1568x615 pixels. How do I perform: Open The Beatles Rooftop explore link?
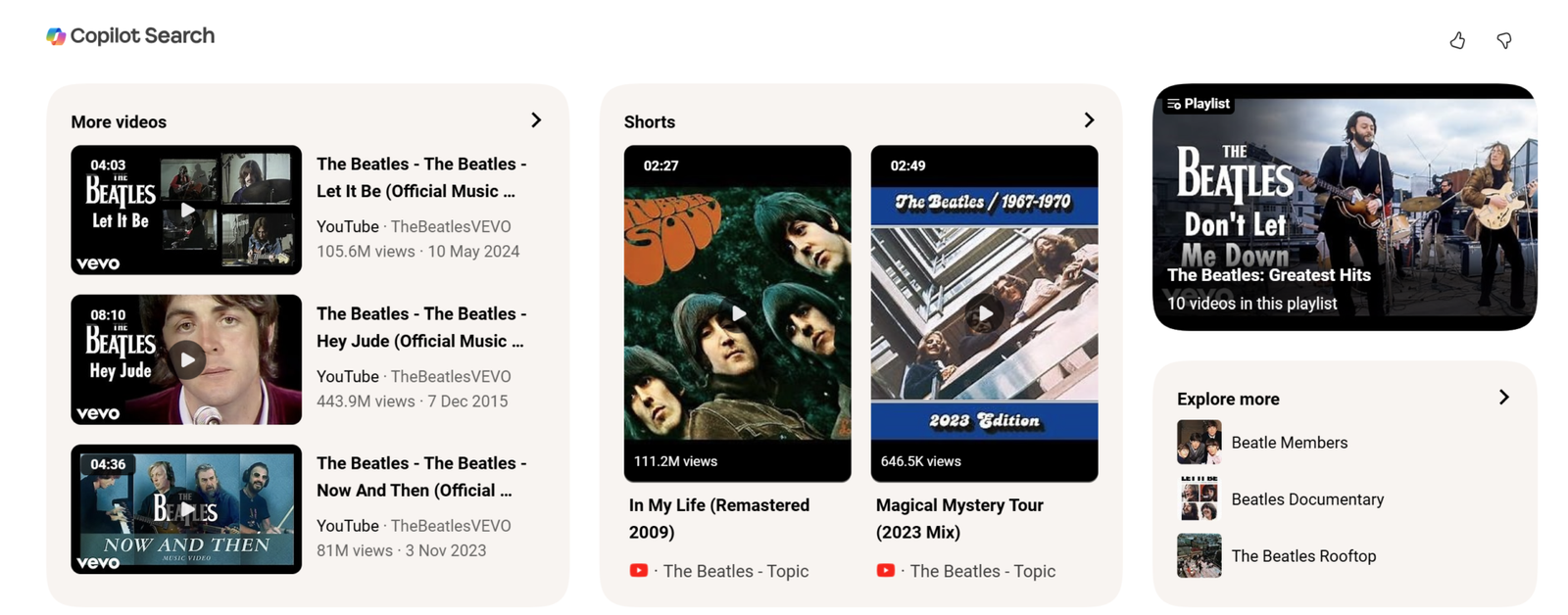1303,556
